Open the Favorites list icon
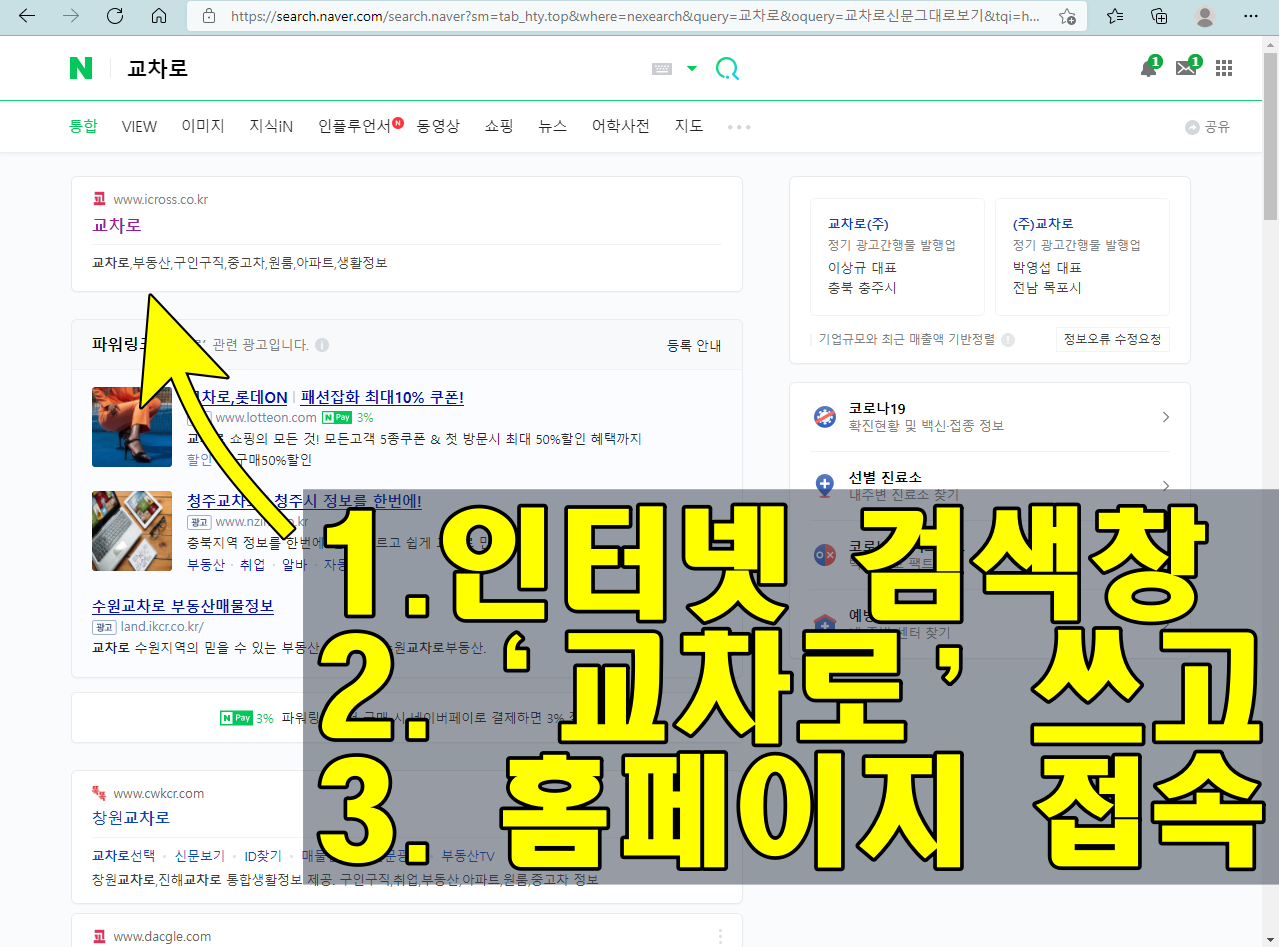The height and width of the screenshot is (947, 1279). click(x=1116, y=16)
